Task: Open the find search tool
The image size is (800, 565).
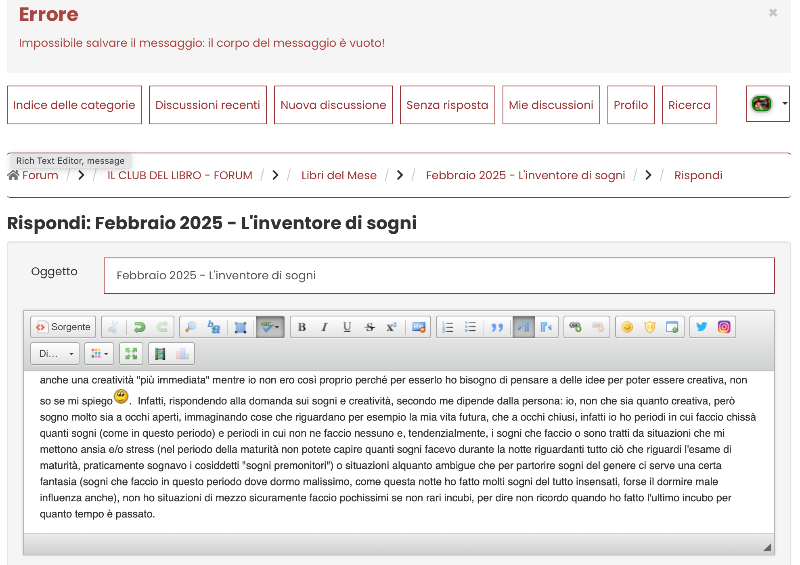Action: click(x=190, y=327)
